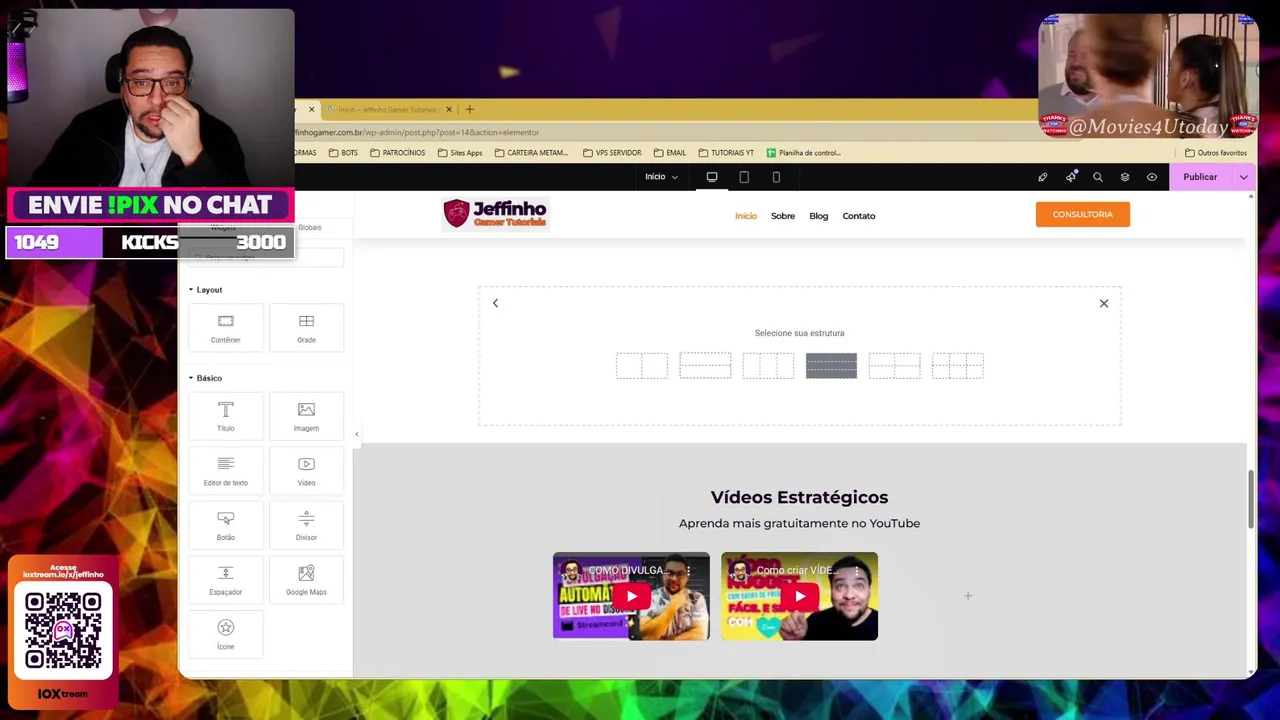Click the CONSULTORIA button
Image resolution: width=1280 pixels, height=720 pixels.
click(x=1083, y=214)
